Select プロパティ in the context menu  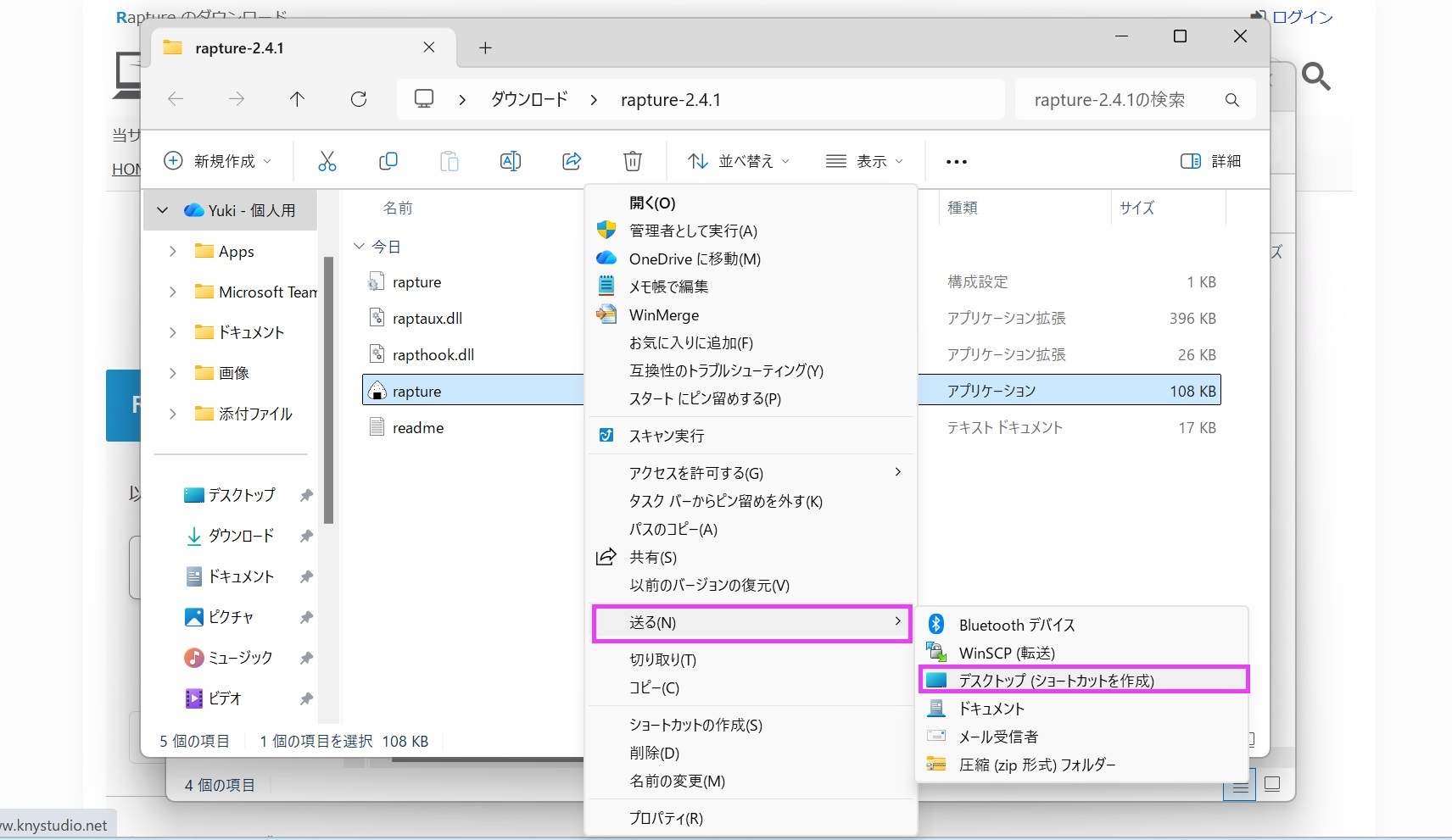[x=666, y=818]
